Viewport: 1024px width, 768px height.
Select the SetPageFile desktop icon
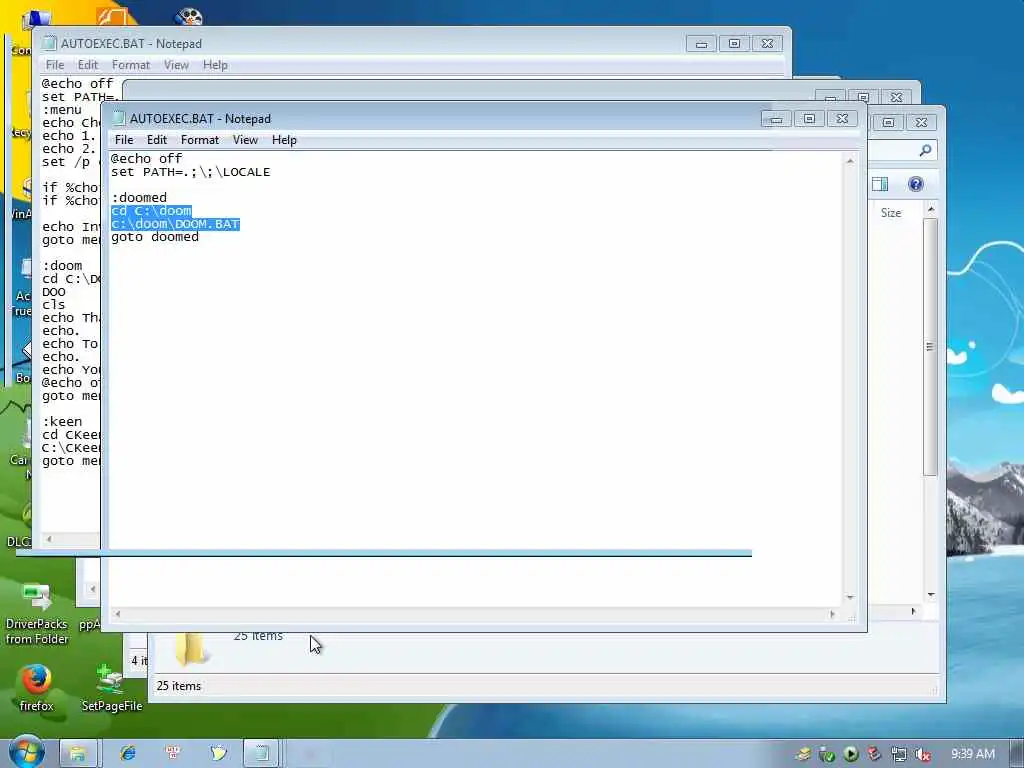click(112, 688)
